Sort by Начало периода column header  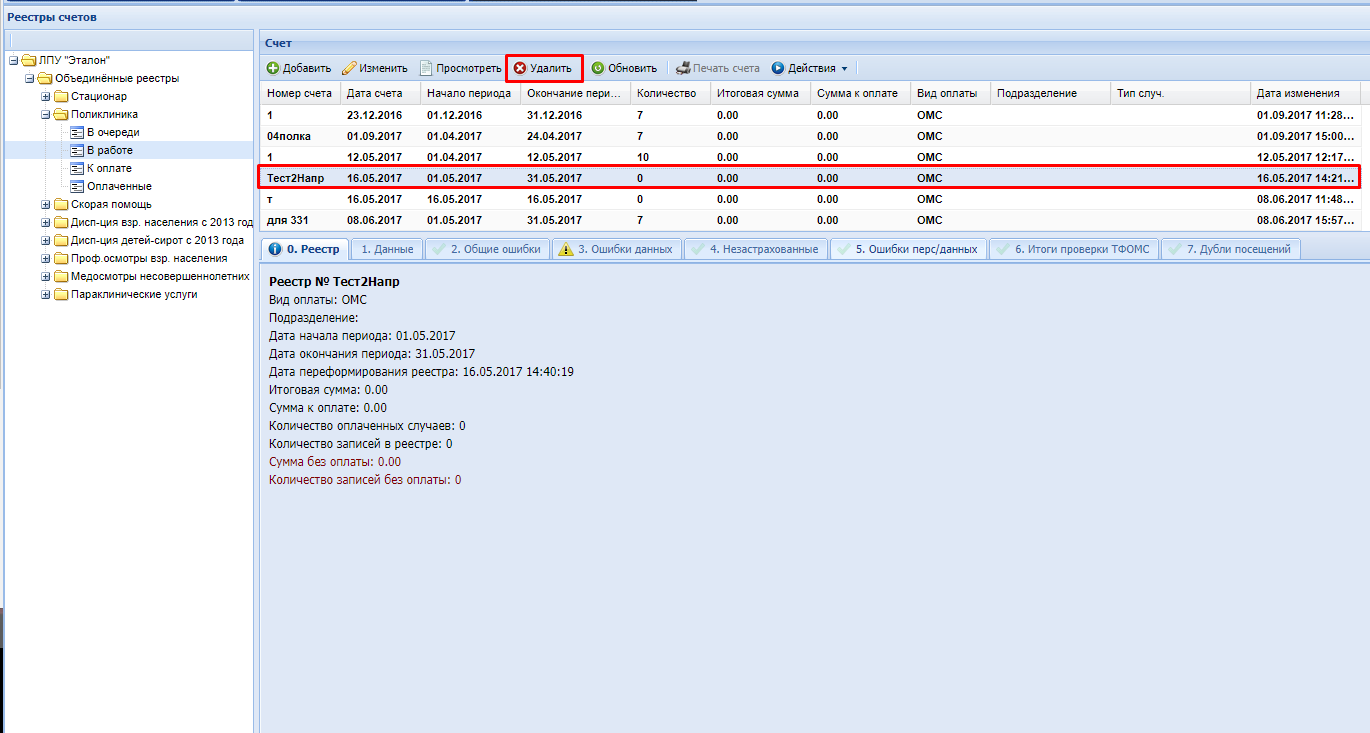pyautogui.click(x=470, y=93)
